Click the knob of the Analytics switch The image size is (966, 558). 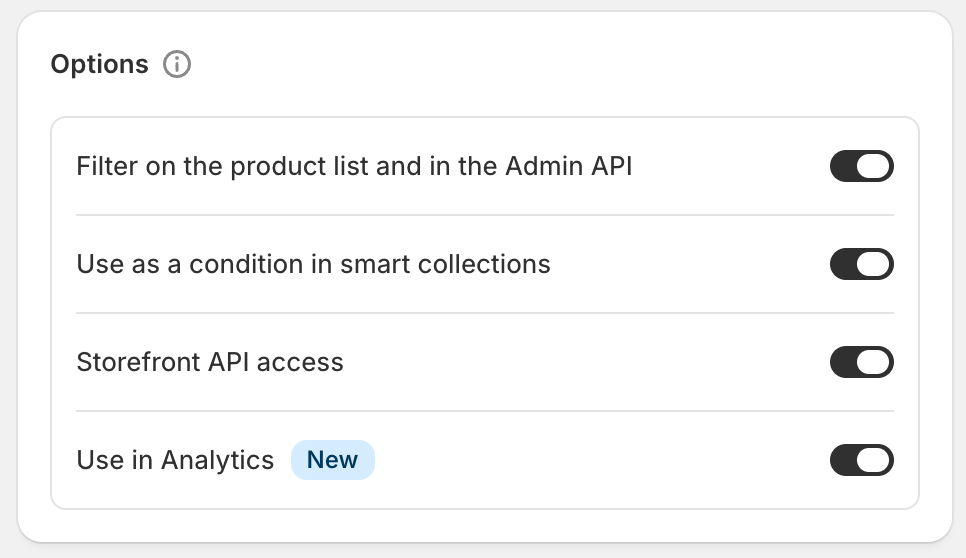pos(874,460)
